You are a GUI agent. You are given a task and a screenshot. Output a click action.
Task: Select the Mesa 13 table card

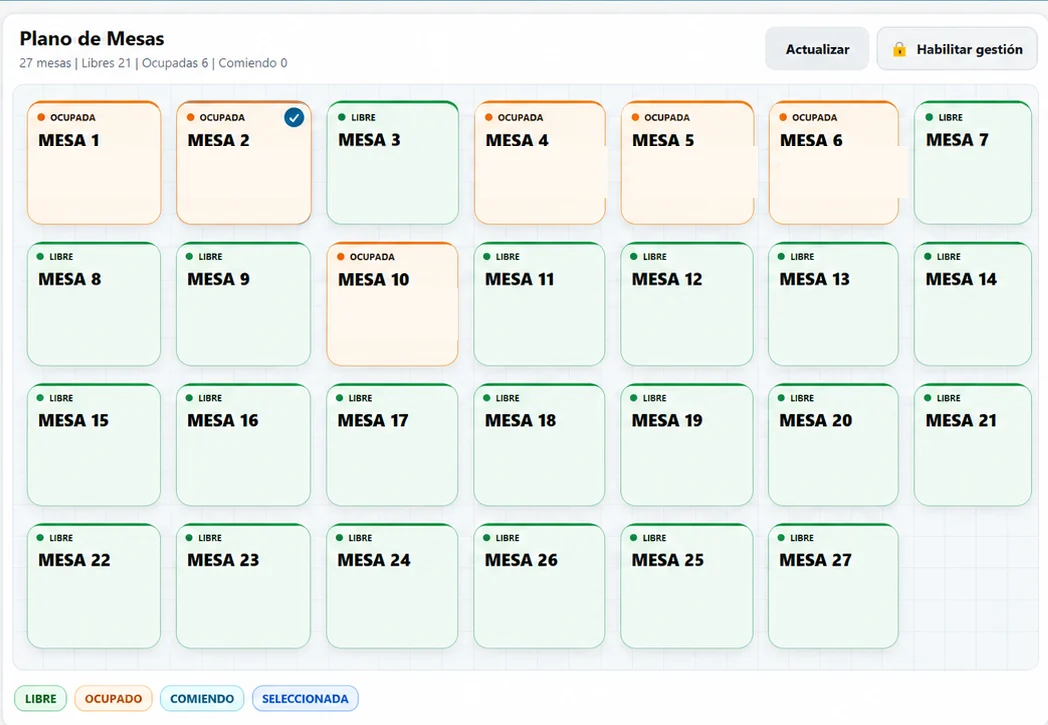(833, 304)
